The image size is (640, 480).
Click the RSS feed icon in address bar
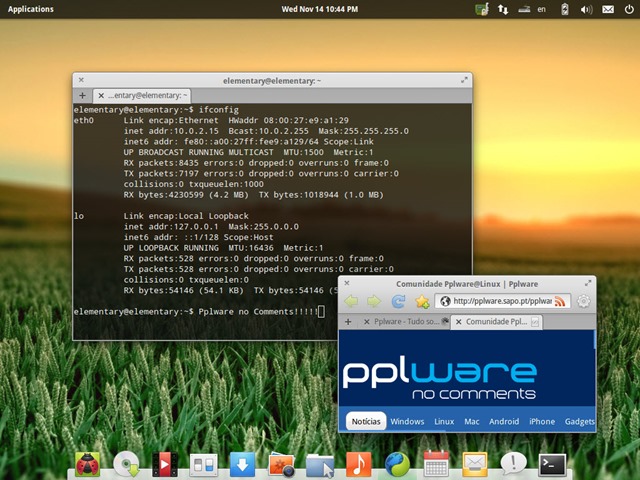560,302
